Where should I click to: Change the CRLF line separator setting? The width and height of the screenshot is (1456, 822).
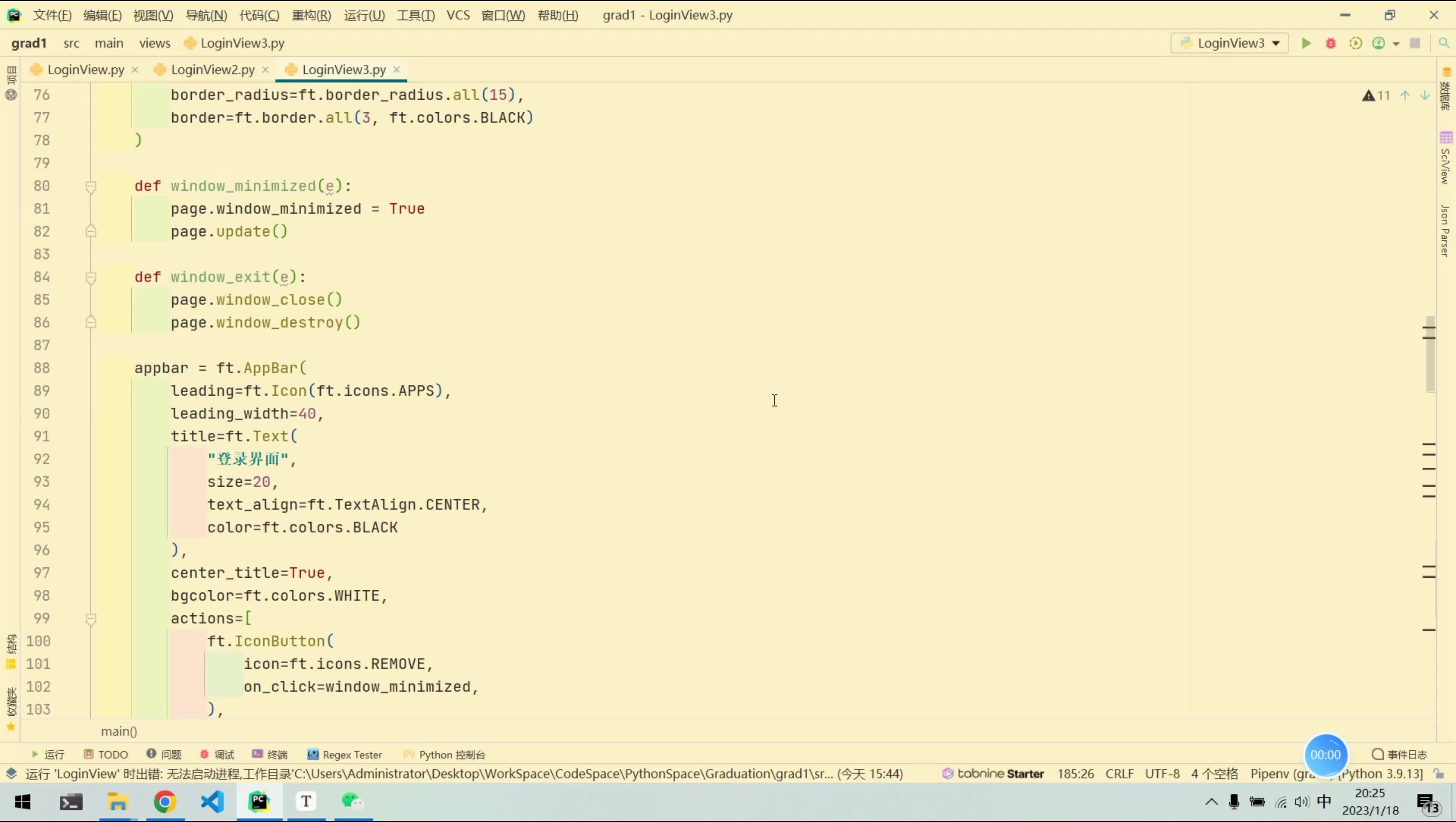1119,773
